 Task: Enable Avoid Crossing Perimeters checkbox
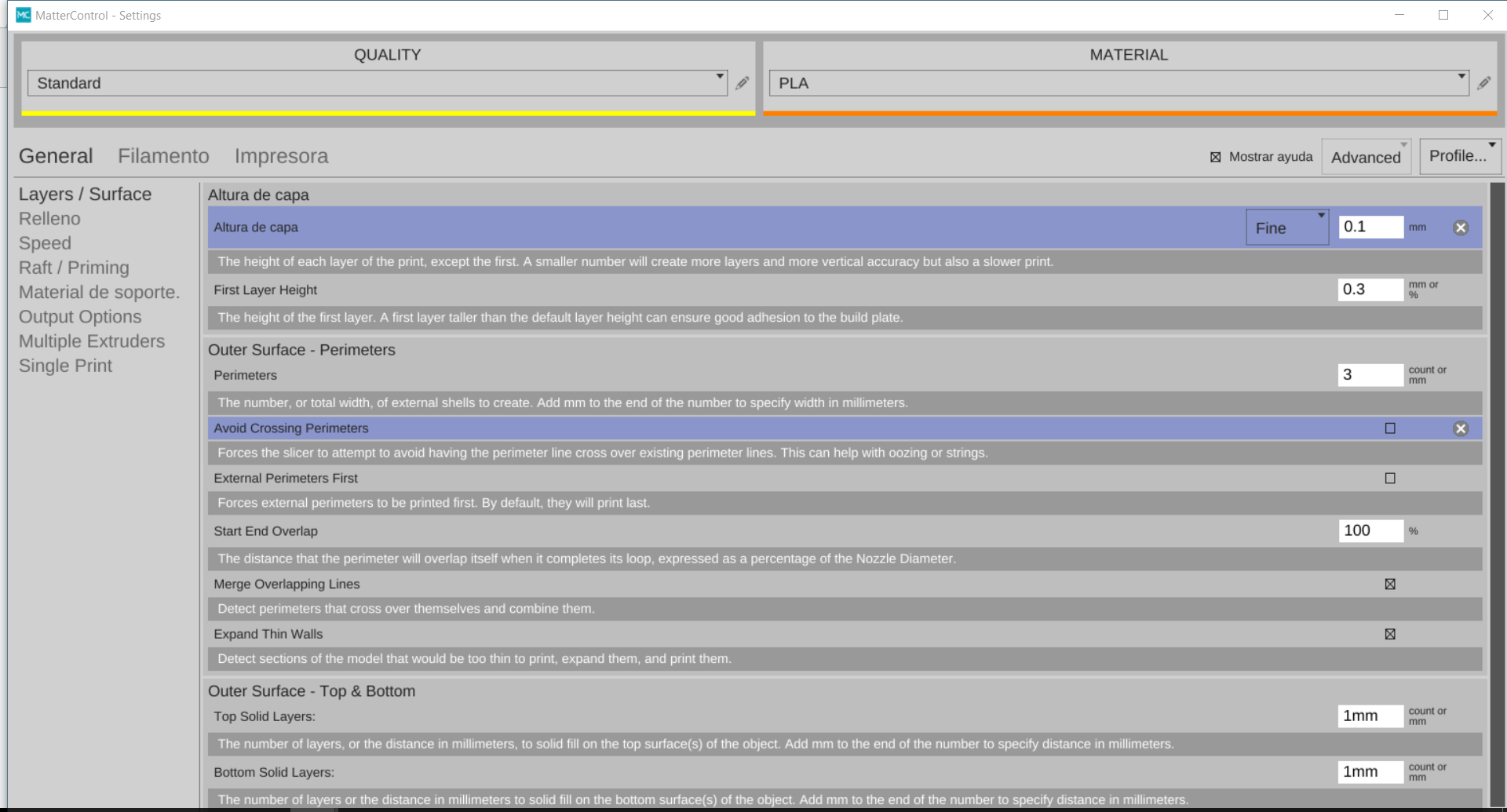tap(1390, 428)
